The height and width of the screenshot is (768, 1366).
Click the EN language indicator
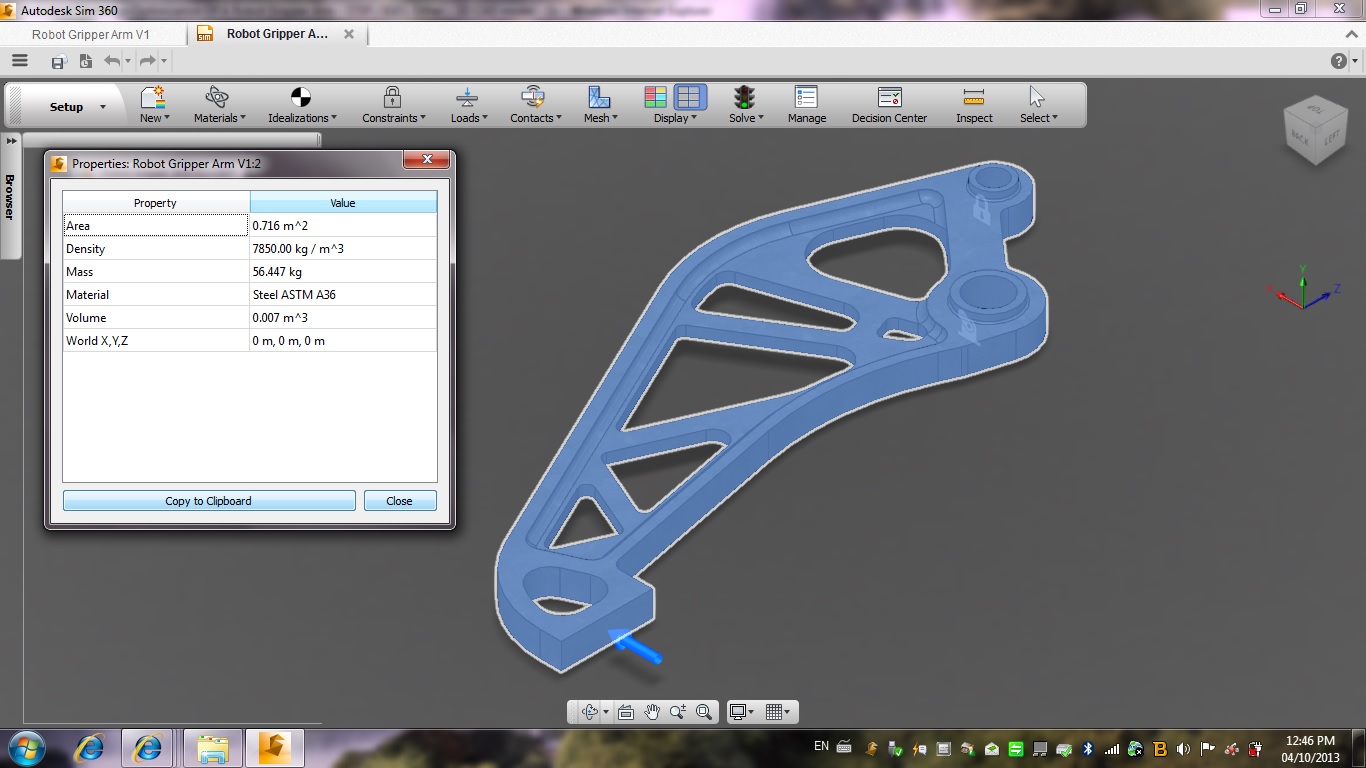(821, 746)
